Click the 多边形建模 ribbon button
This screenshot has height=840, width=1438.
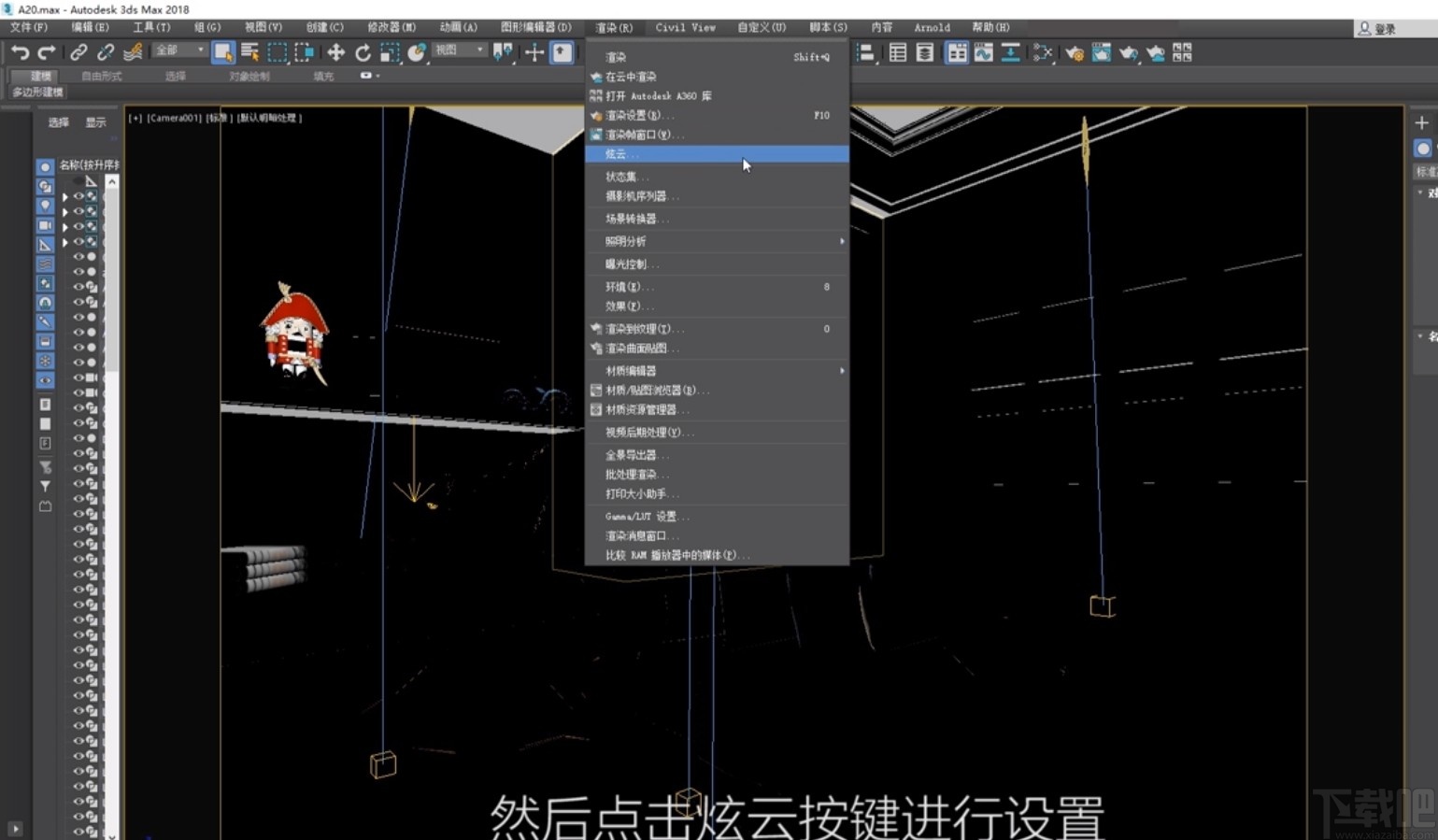37,93
